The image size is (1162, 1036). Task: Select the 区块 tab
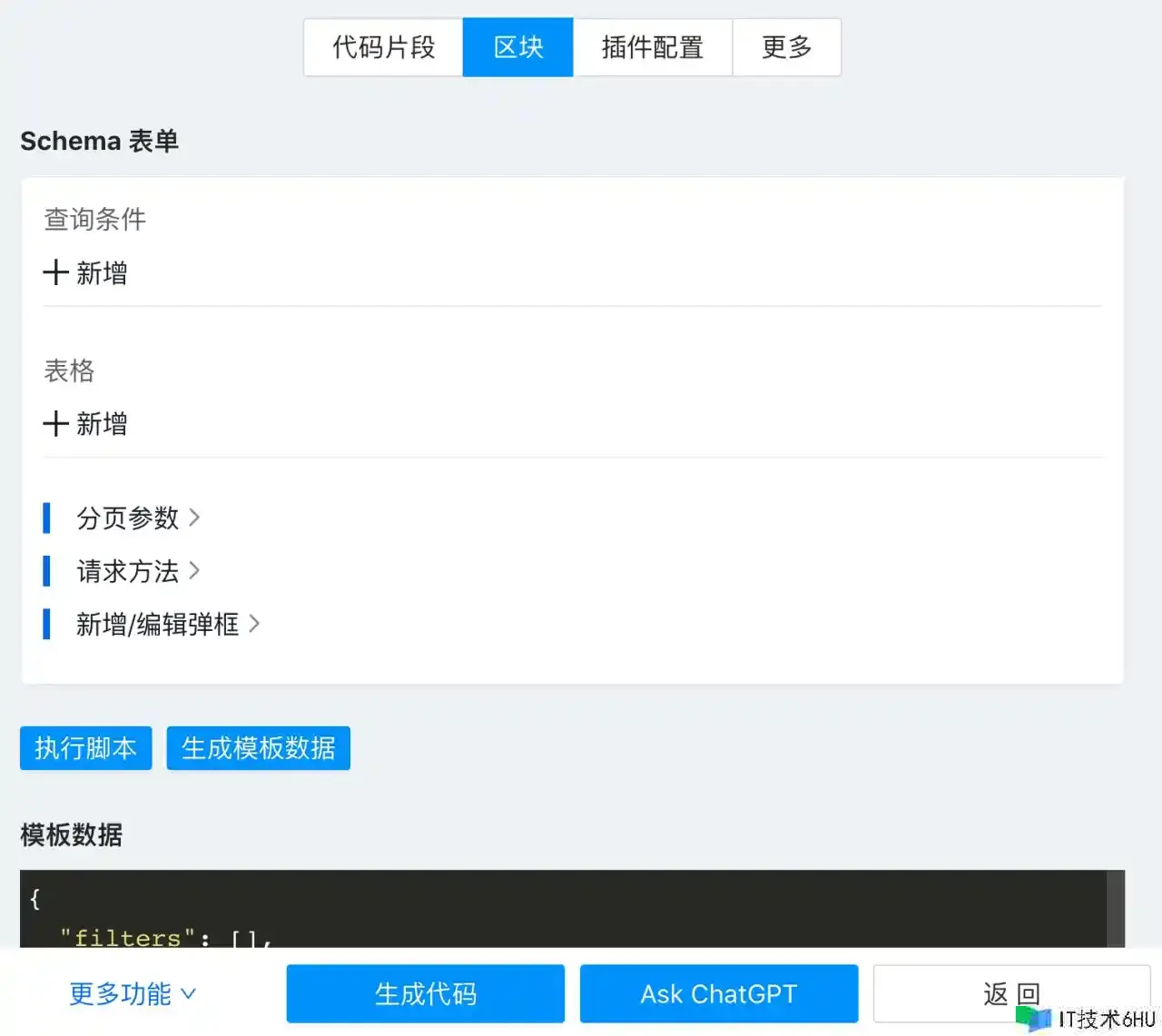(517, 47)
